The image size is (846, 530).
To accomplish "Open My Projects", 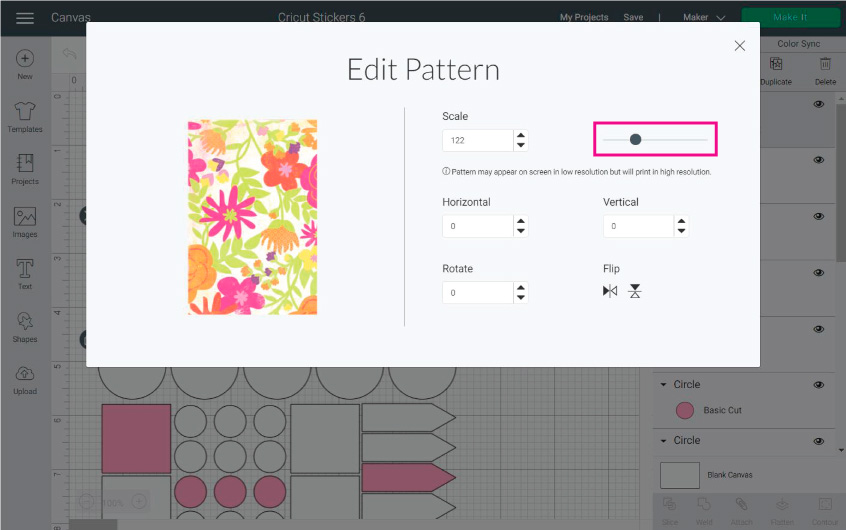I will tap(584, 17).
